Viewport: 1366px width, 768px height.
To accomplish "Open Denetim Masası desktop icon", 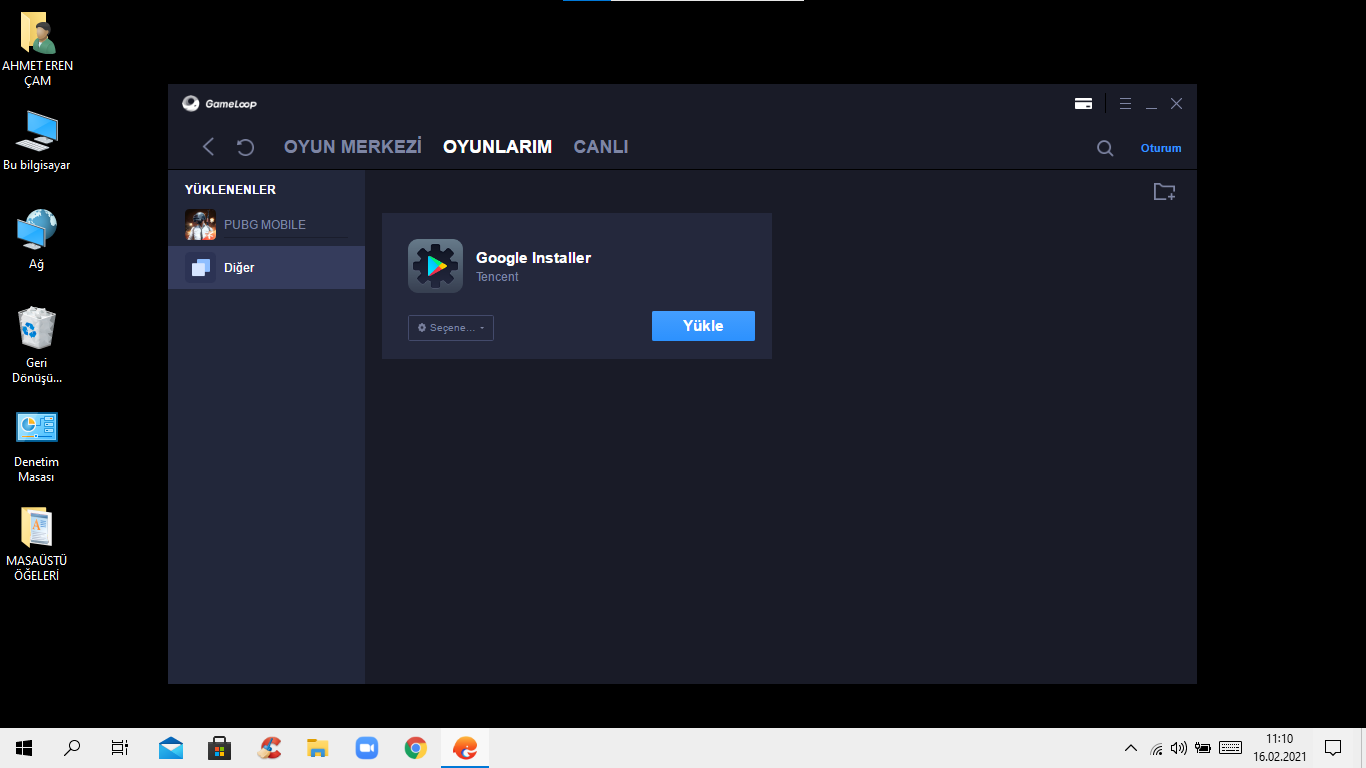I will [37, 446].
